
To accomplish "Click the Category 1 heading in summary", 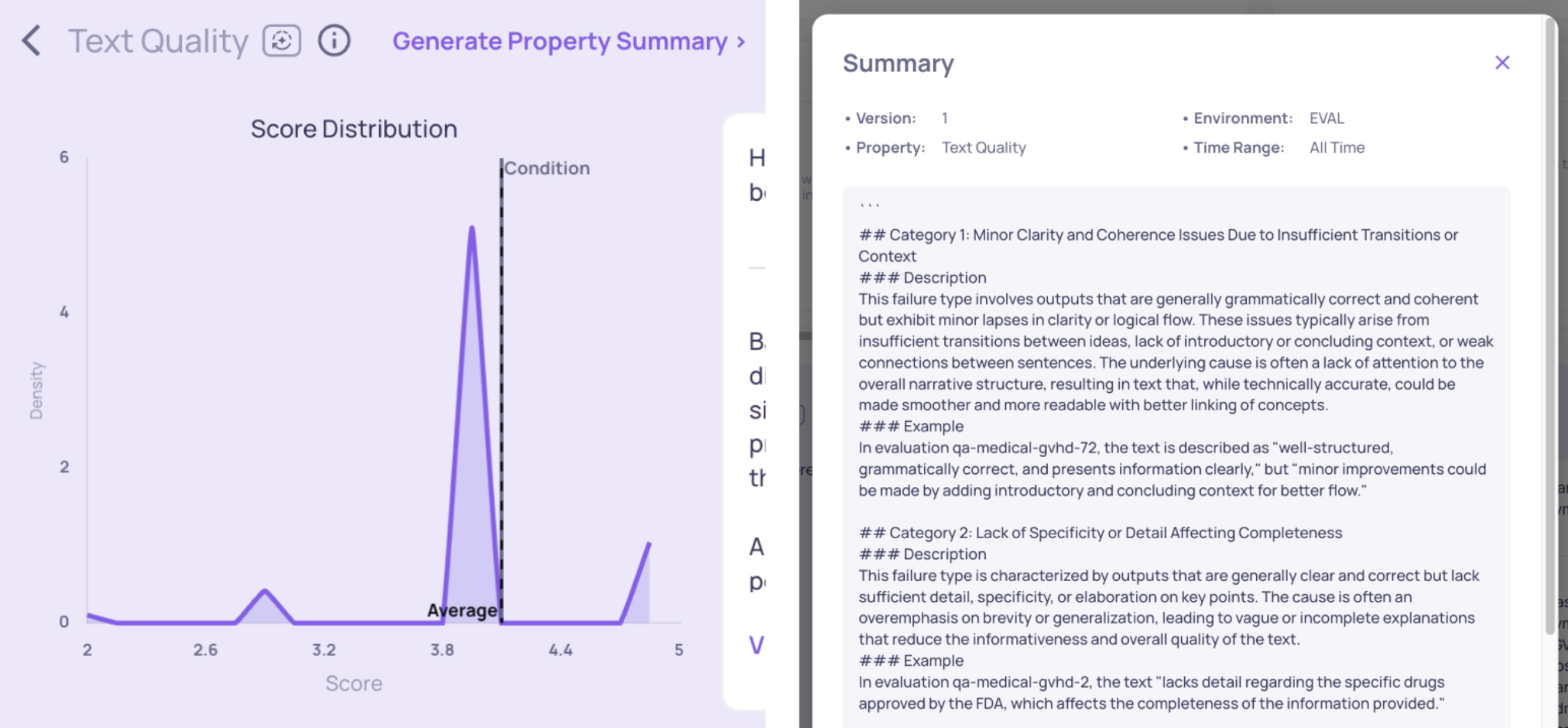I will click(x=1158, y=246).
